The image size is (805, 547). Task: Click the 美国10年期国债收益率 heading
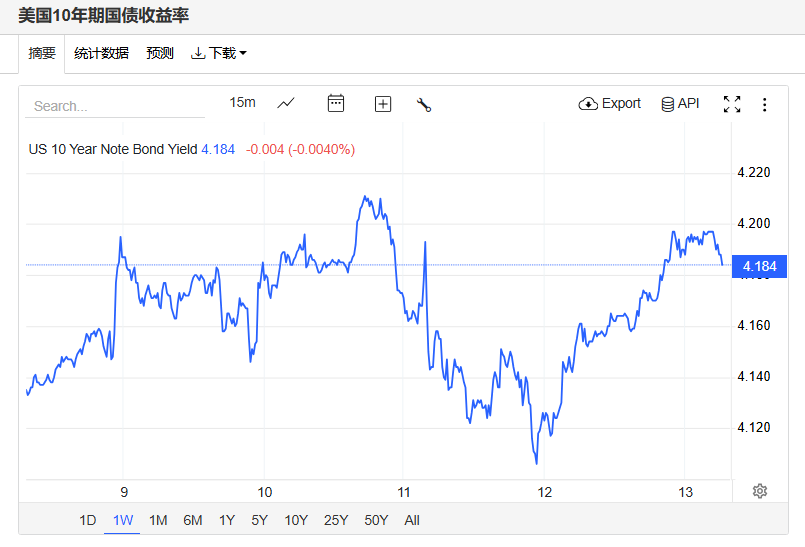(x=104, y=15)
